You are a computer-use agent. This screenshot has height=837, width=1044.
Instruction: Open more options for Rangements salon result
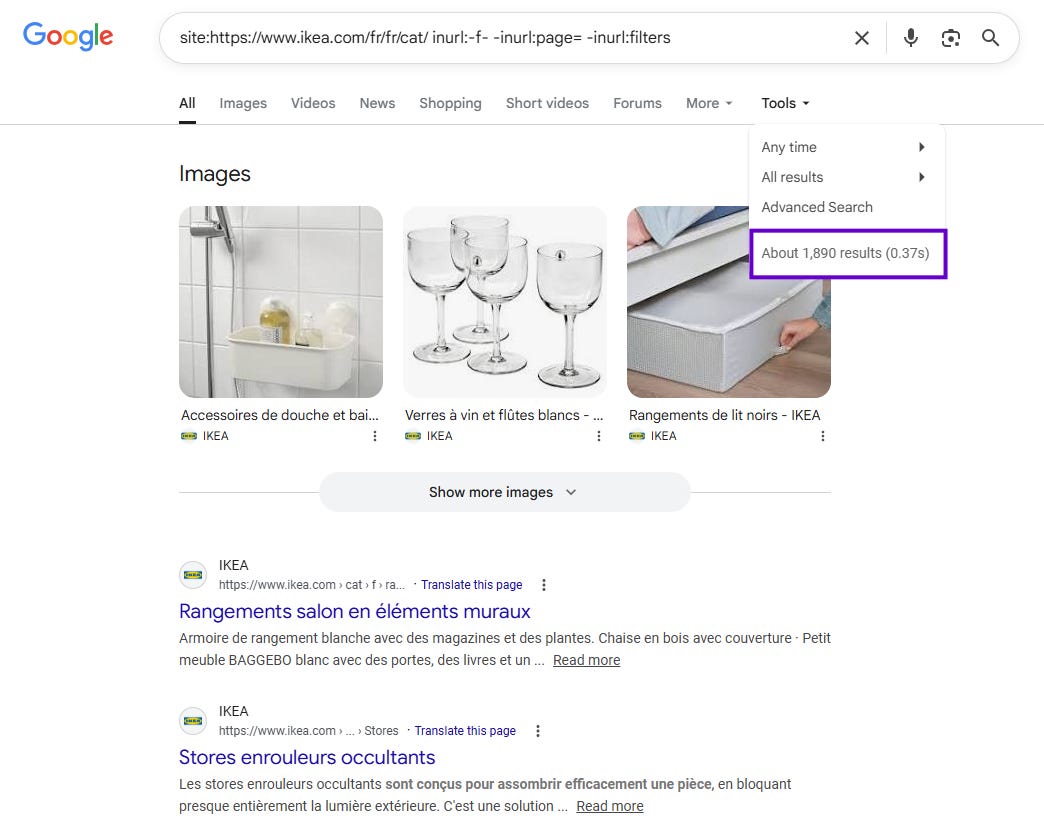click(544, 585)
